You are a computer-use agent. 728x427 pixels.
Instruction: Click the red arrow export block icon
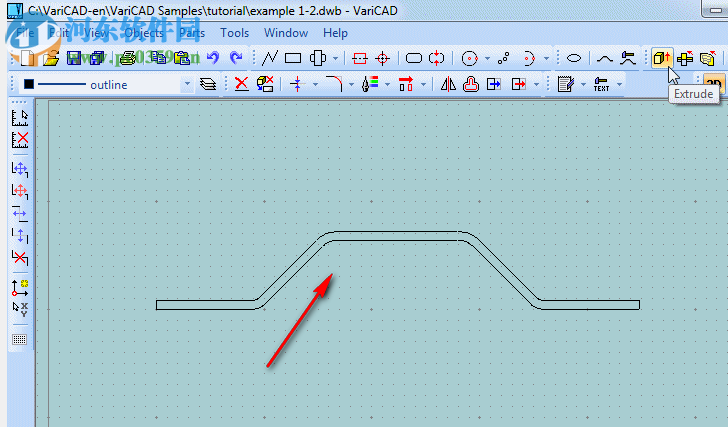point(519,84)
